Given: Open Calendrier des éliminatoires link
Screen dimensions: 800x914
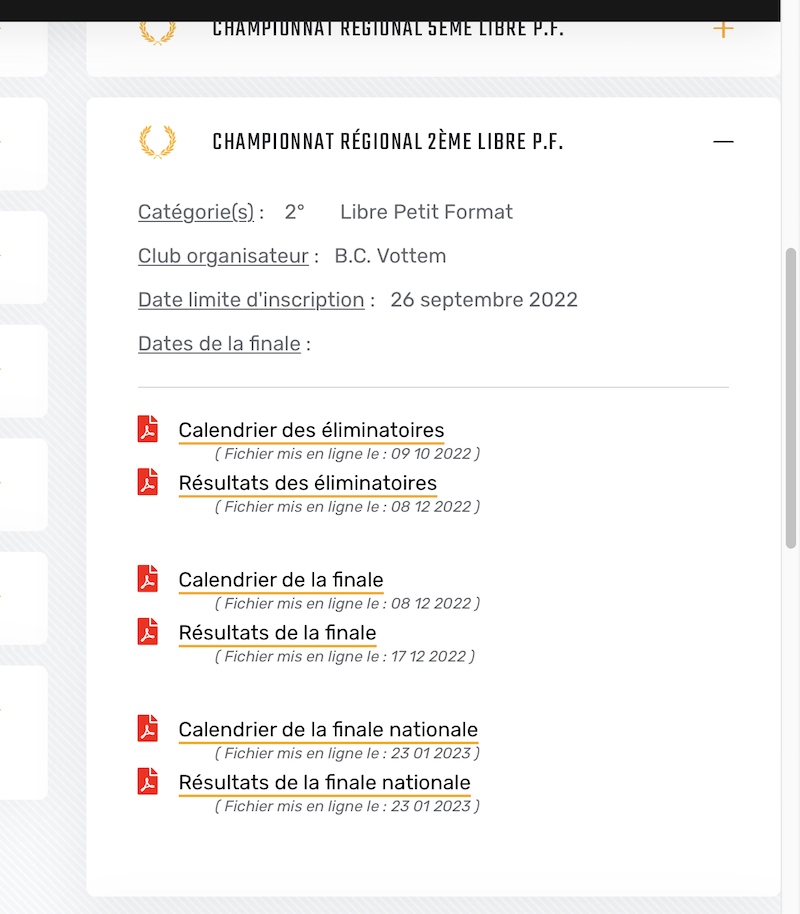Looking at the screenshot, I should [x=311, y=430].
